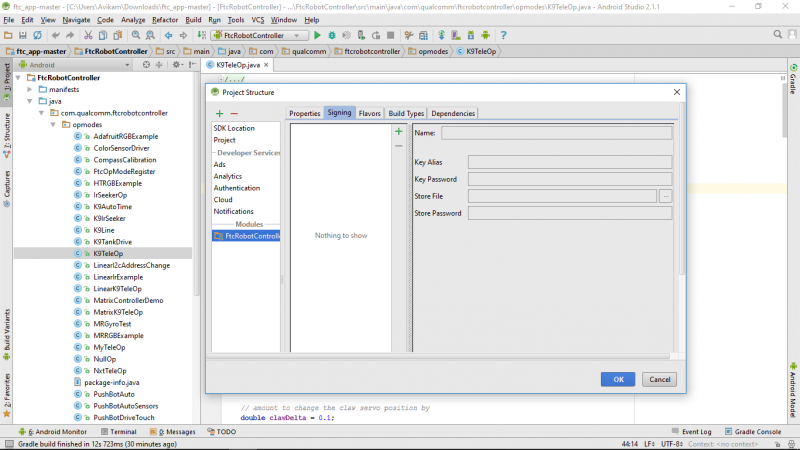Expand the manifests folder
This screenshot has height=450, width=800.
tap(30, 89)
